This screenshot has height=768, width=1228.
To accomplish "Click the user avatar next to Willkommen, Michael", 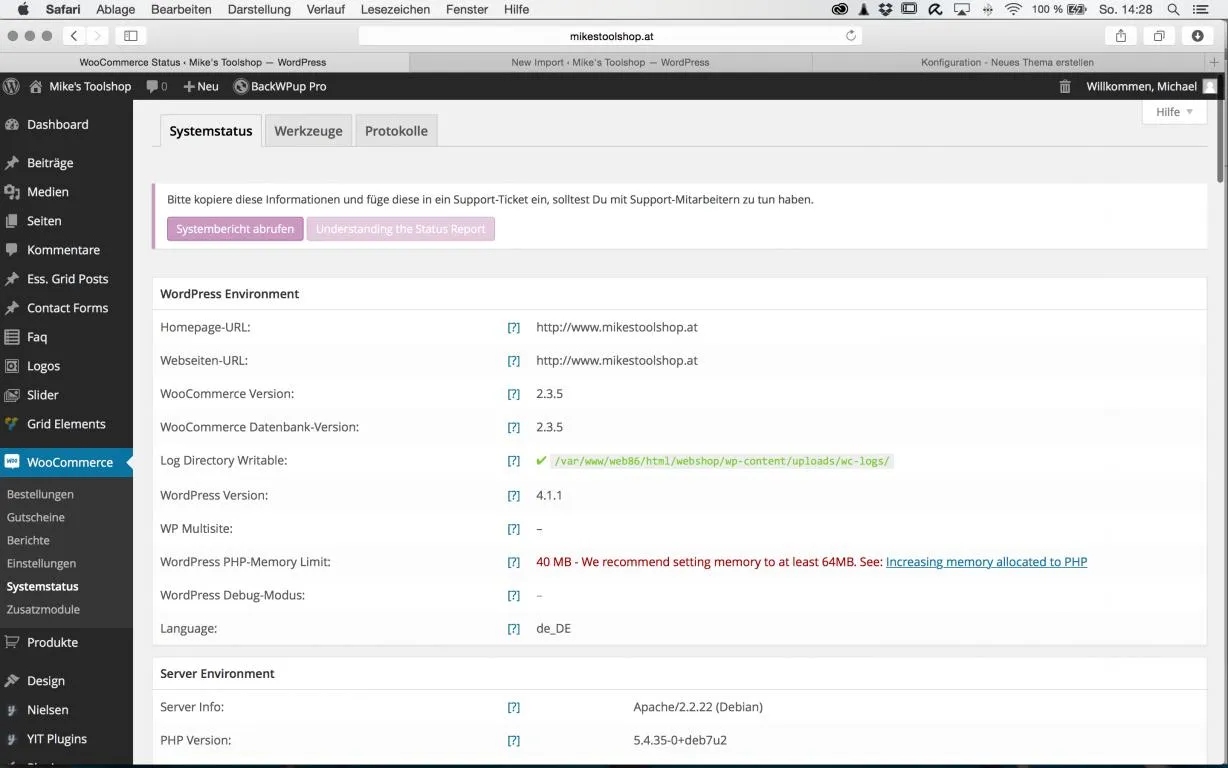I will (x=1210, y=86).
